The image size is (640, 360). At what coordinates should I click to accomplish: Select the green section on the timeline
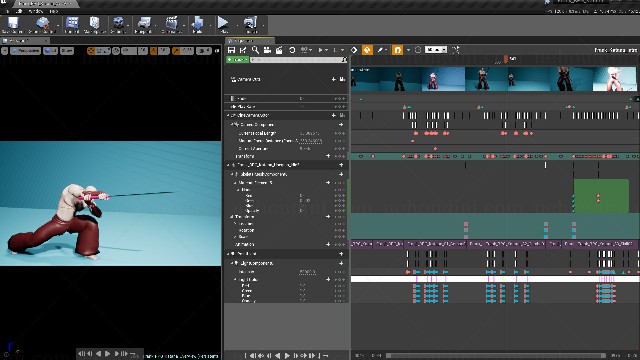pos(601,196)
